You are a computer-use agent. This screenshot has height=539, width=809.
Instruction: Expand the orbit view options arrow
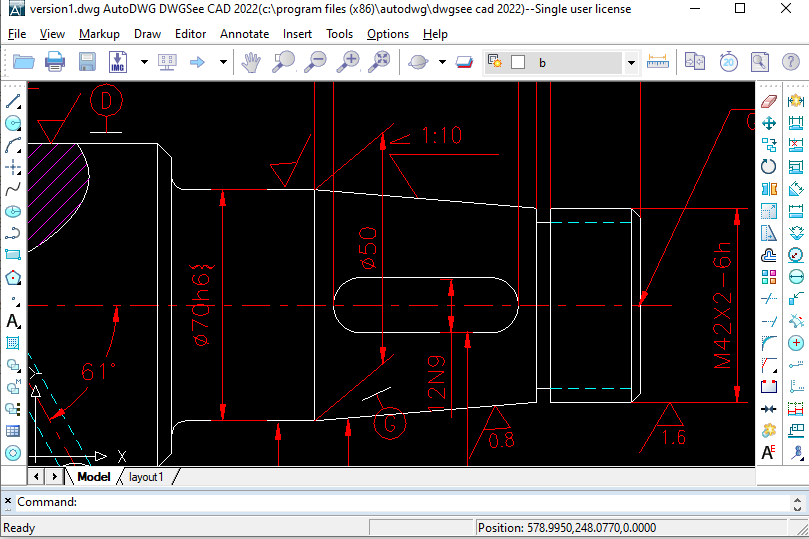click(443, 62)
